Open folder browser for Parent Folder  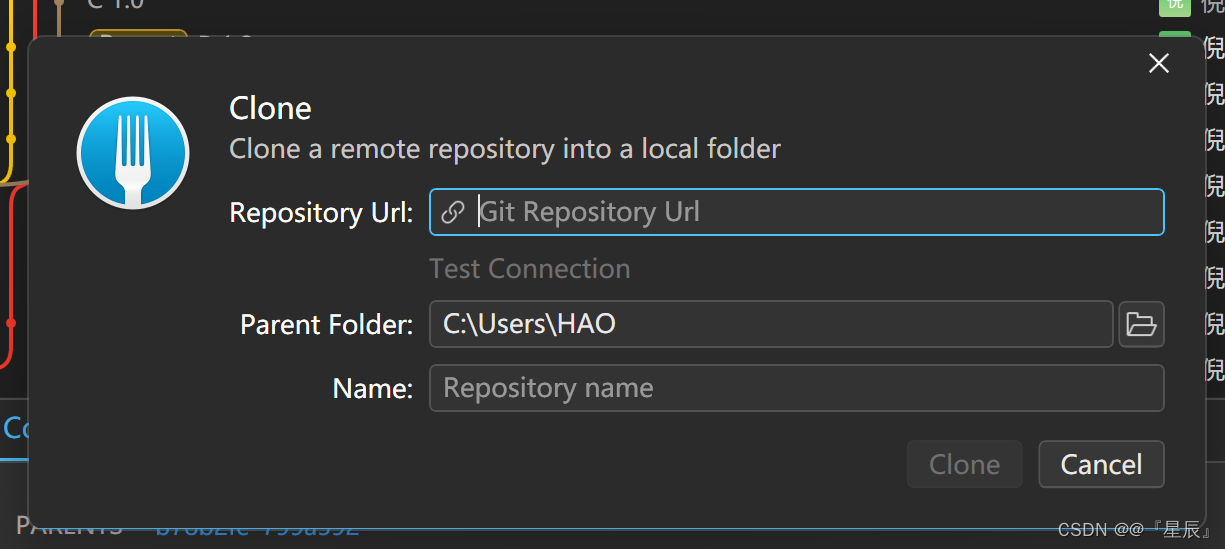pos(1141,324)
